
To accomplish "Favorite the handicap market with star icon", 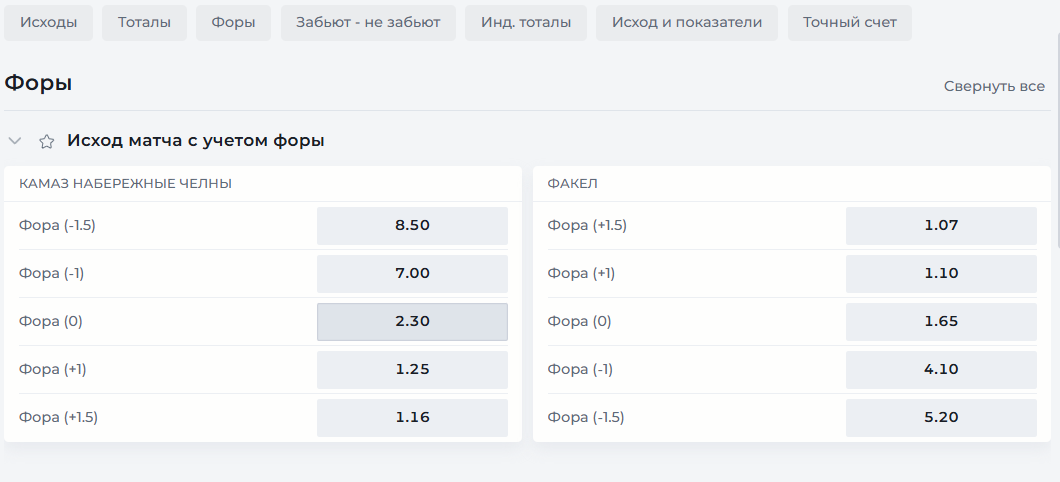I will click(47, 141).
